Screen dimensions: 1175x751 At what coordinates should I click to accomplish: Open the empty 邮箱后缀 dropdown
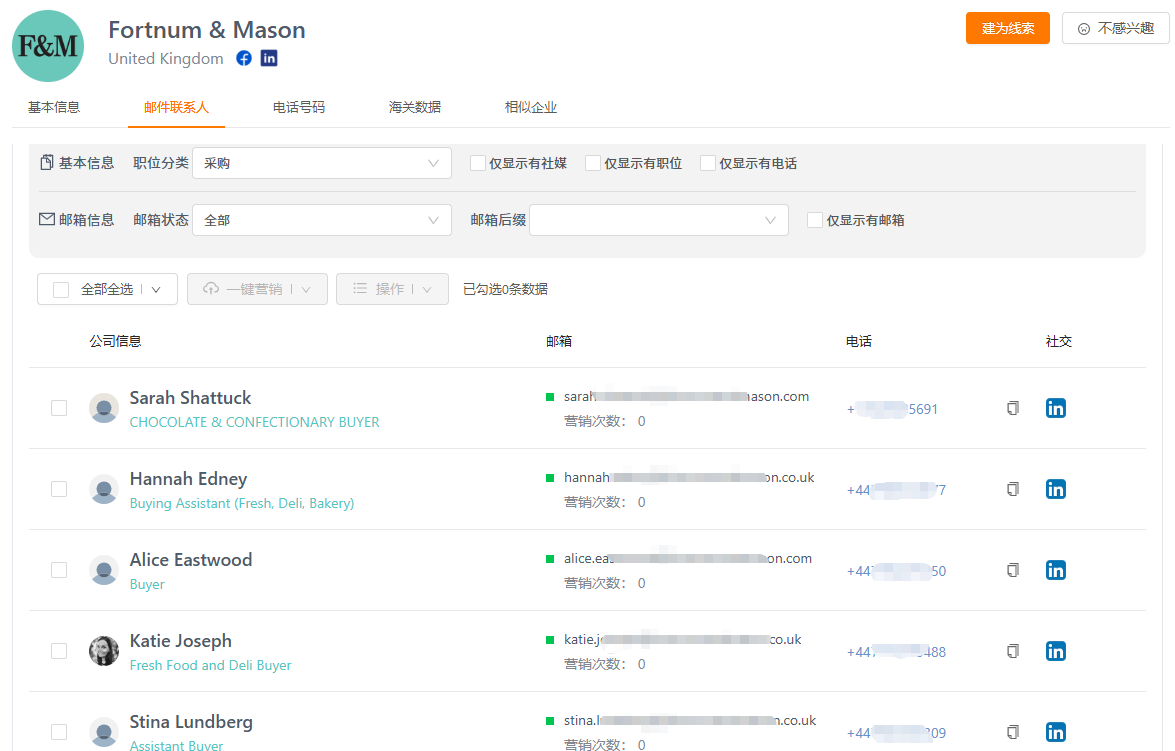click(659, 220)
